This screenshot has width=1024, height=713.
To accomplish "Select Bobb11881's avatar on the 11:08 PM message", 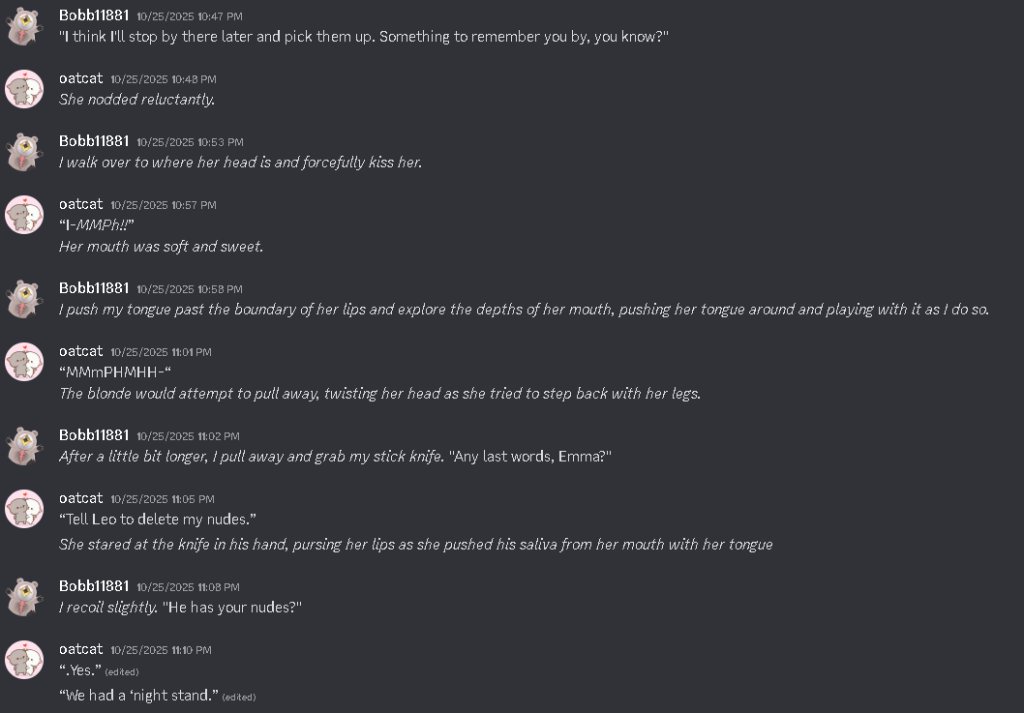I will [24, 597].
